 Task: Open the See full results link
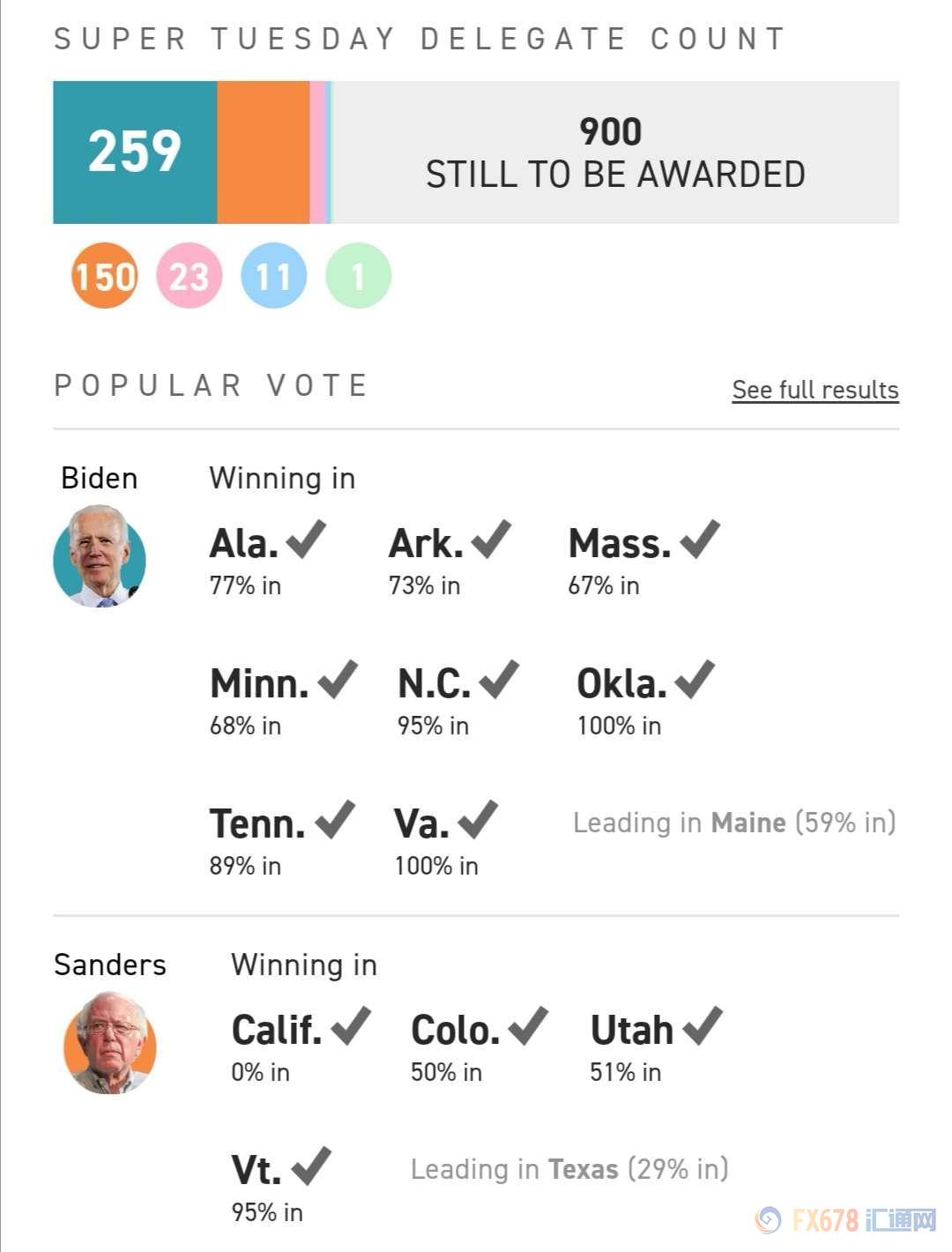point(814,390)
